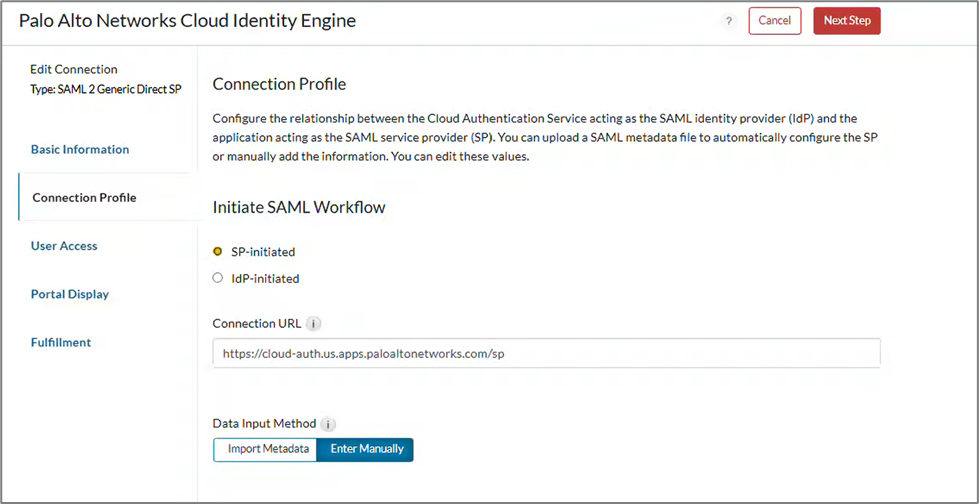This screenshot has height=504, width=979.
Task: Select the SP-initiated radio button
Action: (218, 252)
